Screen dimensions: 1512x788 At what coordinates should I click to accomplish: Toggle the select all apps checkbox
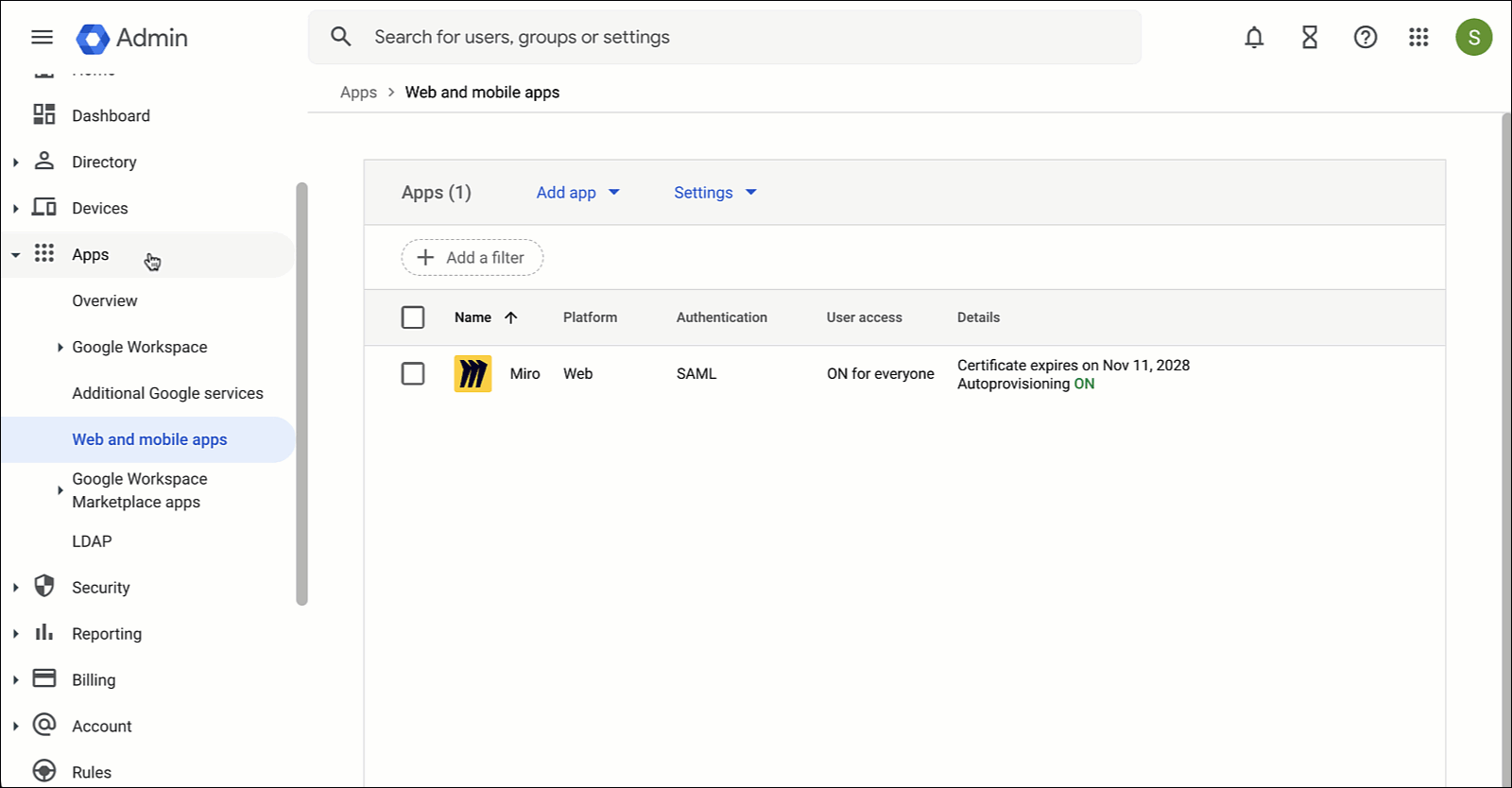[413, 317]
